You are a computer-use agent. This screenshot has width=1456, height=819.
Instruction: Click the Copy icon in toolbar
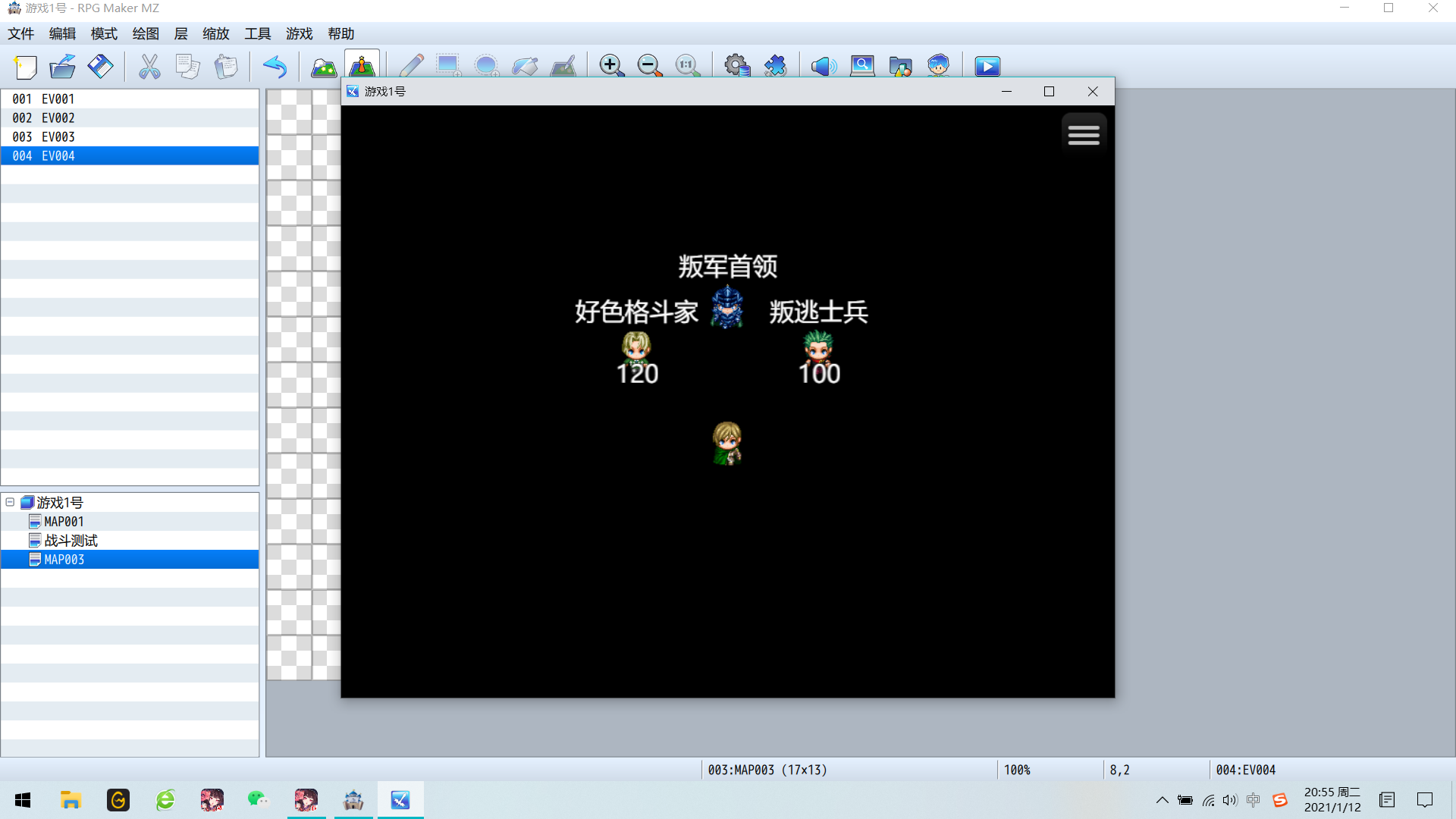[x=187, y=67]
